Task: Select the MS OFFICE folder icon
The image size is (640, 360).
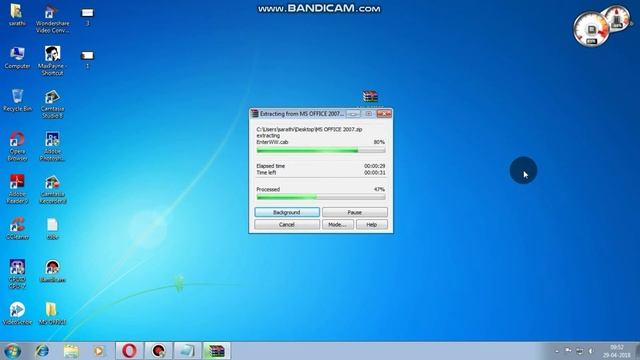Action: point(52,313)
